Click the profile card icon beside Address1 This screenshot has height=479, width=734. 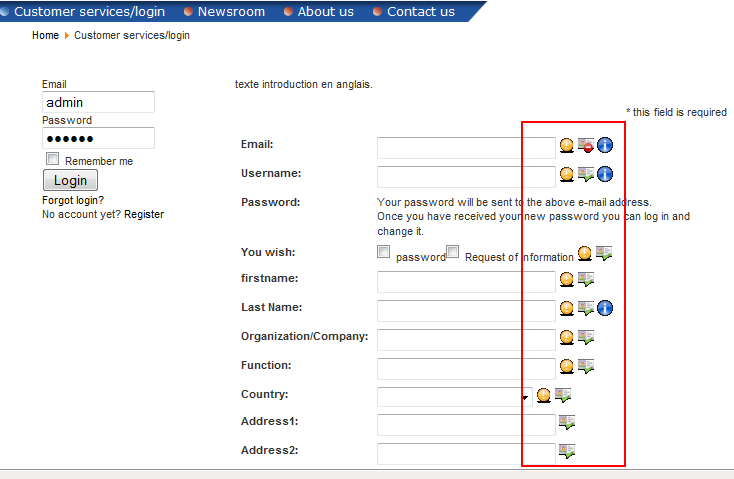click(x=567, y=423)
